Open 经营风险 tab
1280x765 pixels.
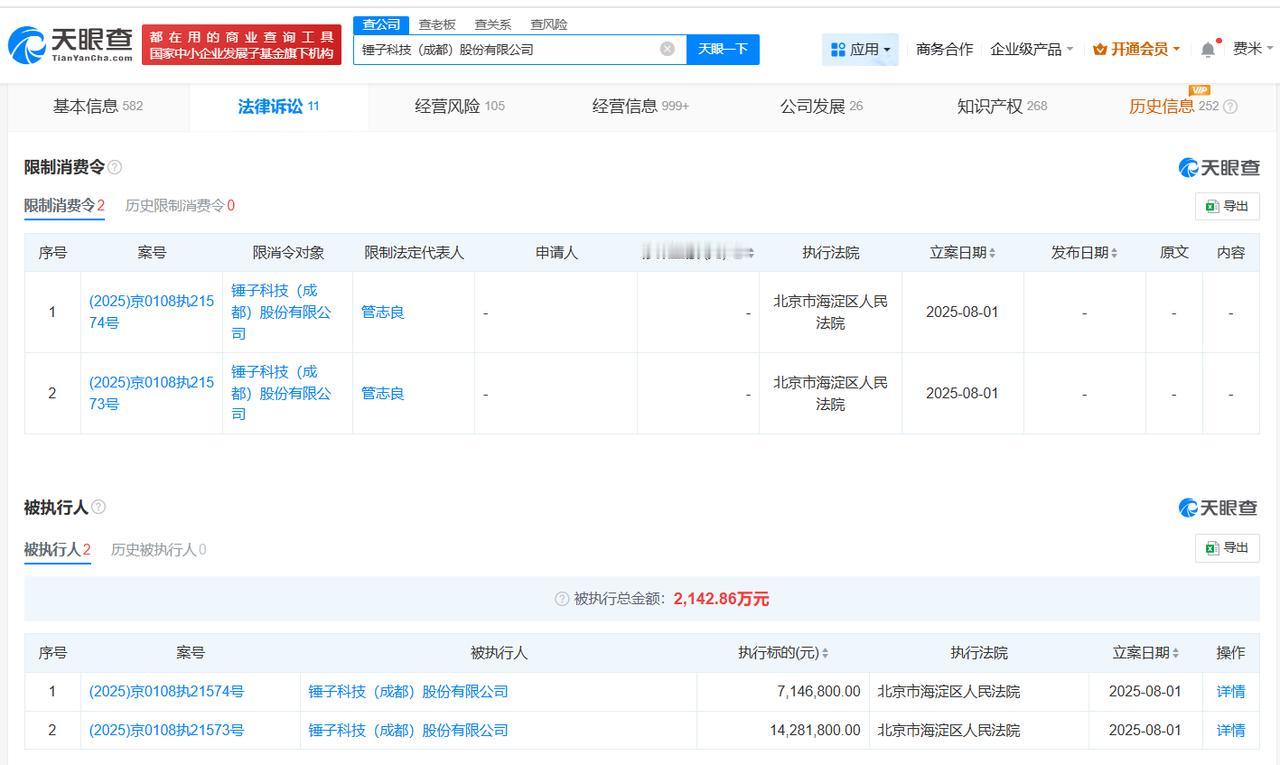460,106
